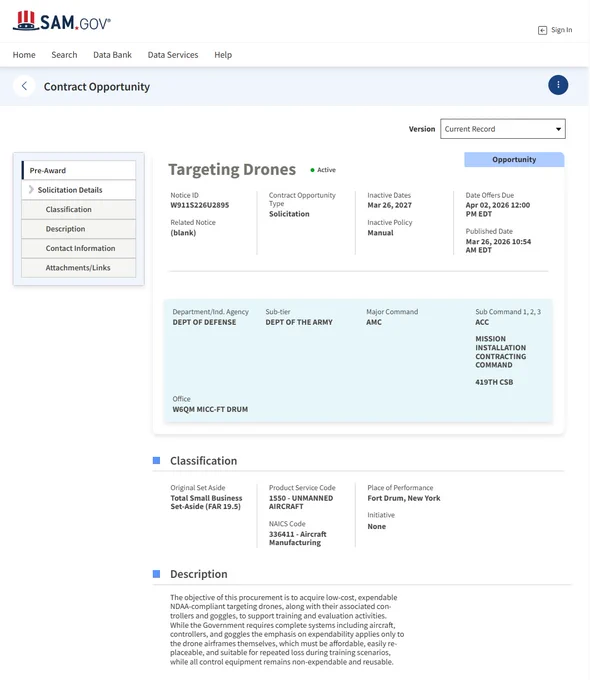Click the Opportunity badge tab
The width and height of the screenshot is (590, 680).
[x=514, y=160]
